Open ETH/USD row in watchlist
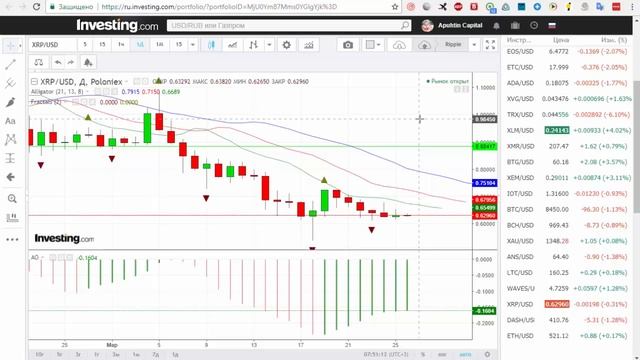This screenshot has height=360, width=640. point(567,336)
